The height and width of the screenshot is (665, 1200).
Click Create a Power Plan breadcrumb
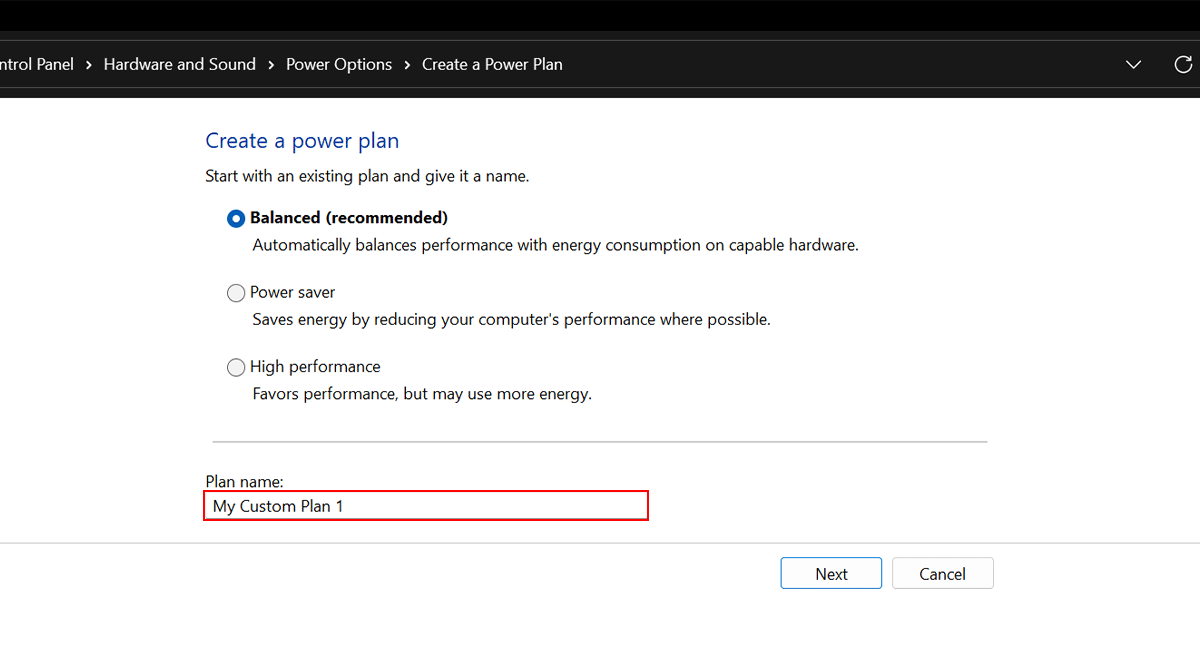pos(492,64)
